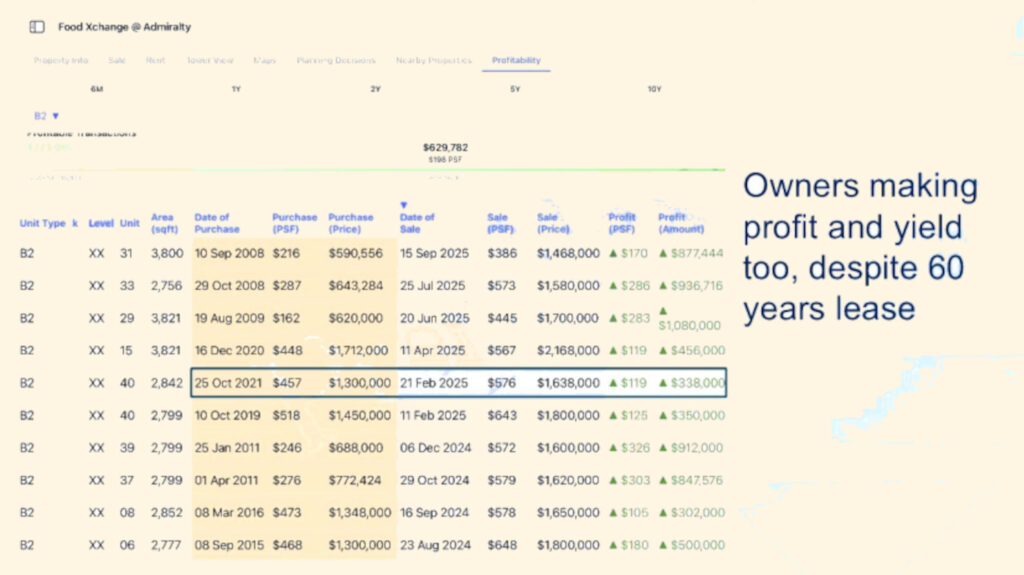Click the Area (sqft) column header
The height and width of the screenshot is (575, 1024).
[163, 223]
